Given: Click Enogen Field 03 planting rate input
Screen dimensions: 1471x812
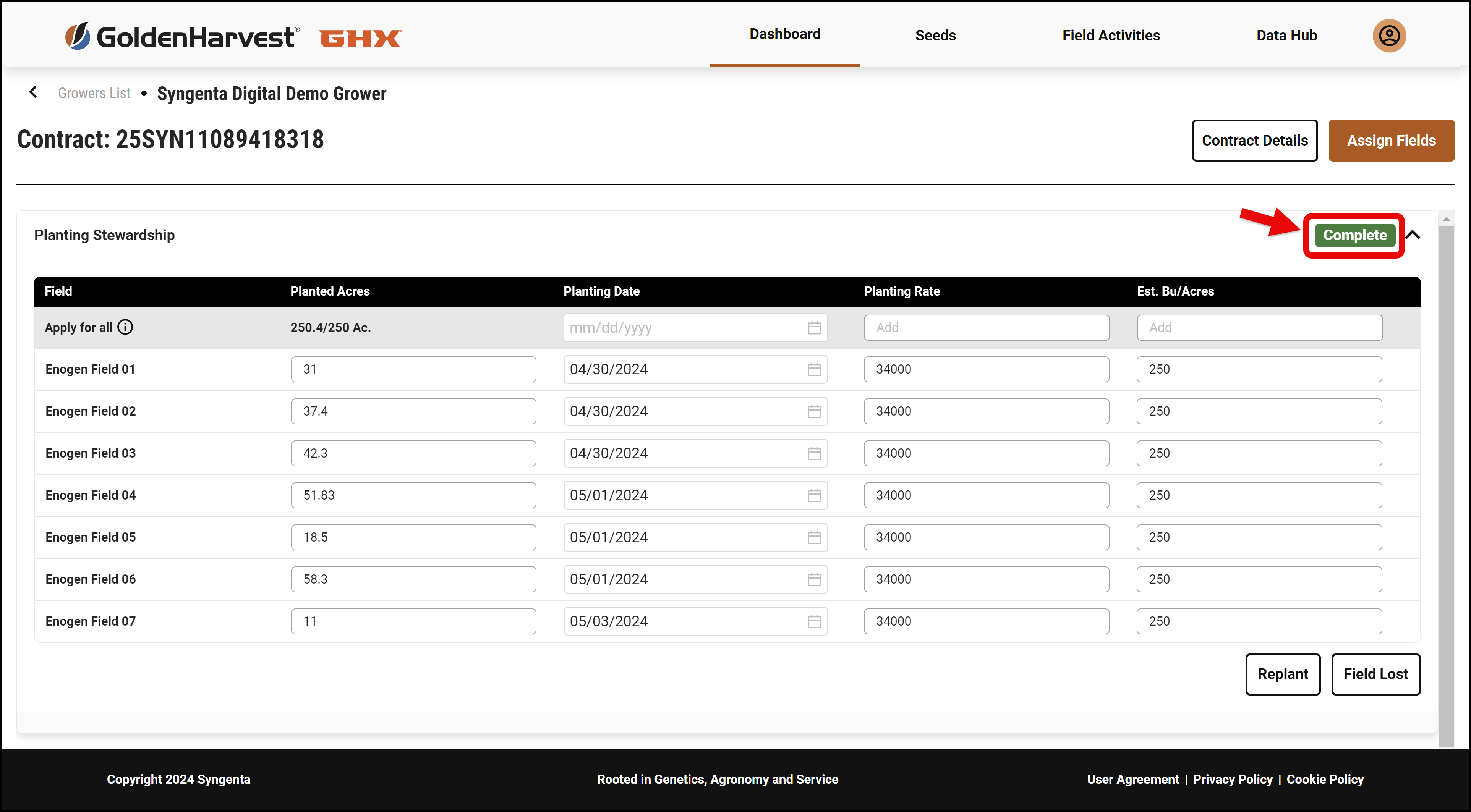Looking at the screenshot, I should point(986,453).
